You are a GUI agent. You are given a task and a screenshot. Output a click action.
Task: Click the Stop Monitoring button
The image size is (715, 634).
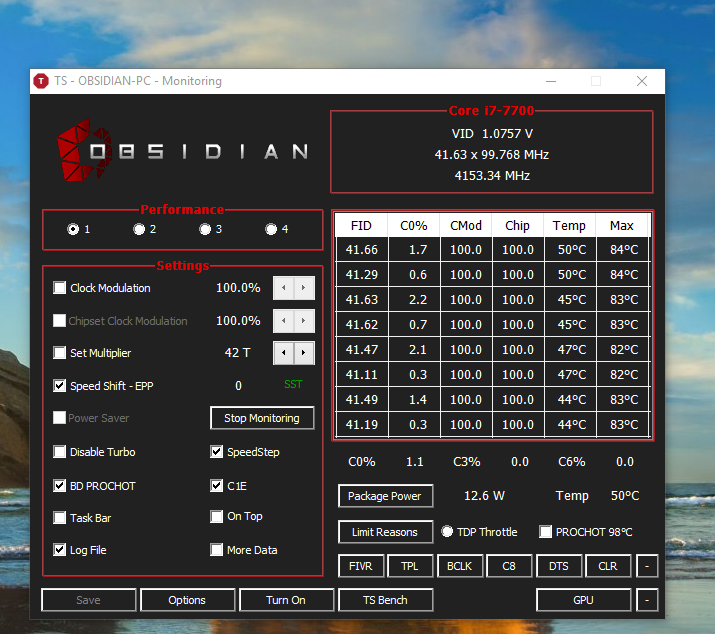click(x=262, y=418)
